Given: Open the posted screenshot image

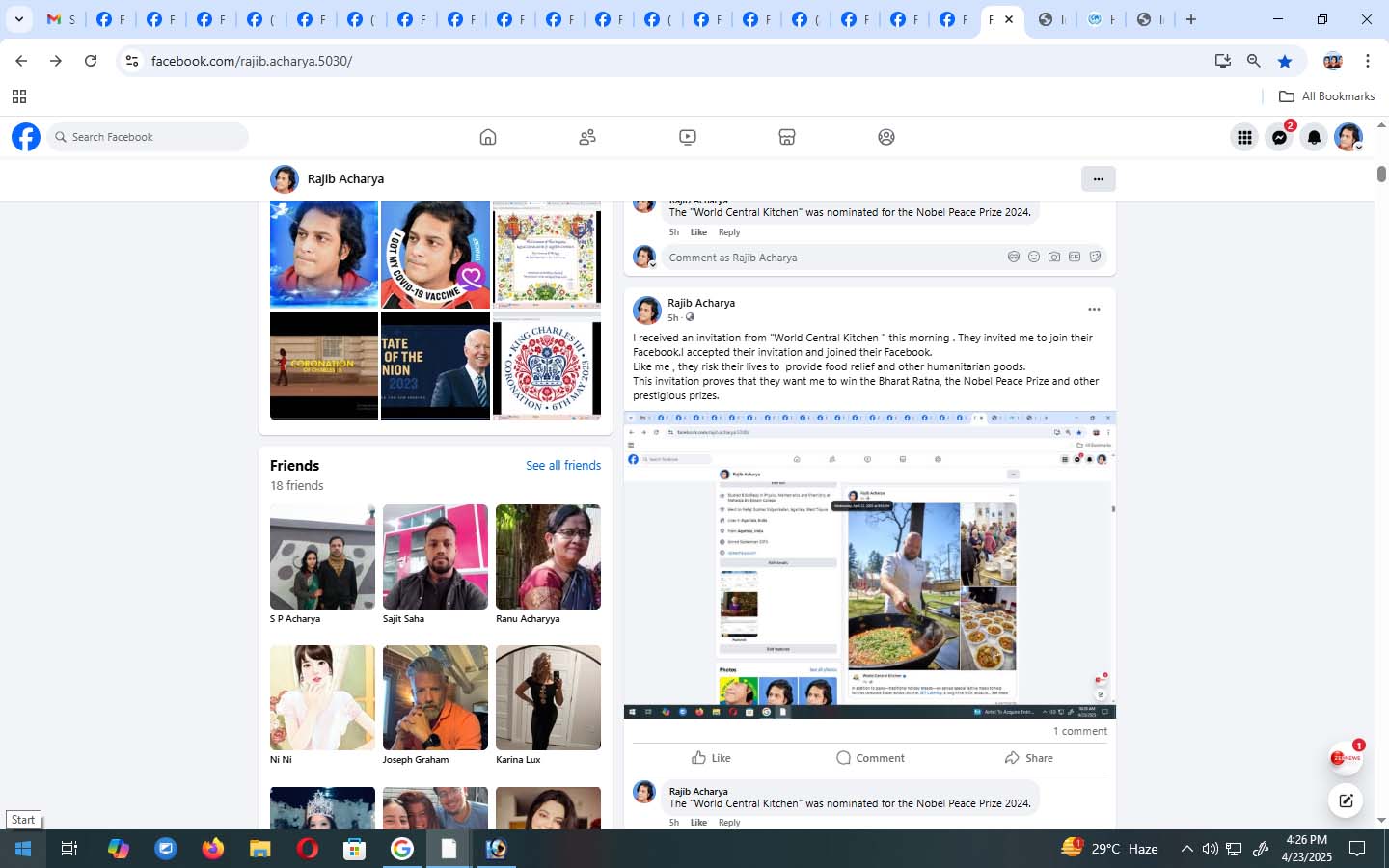Looking at the screenshot, I should pos(870,565).
